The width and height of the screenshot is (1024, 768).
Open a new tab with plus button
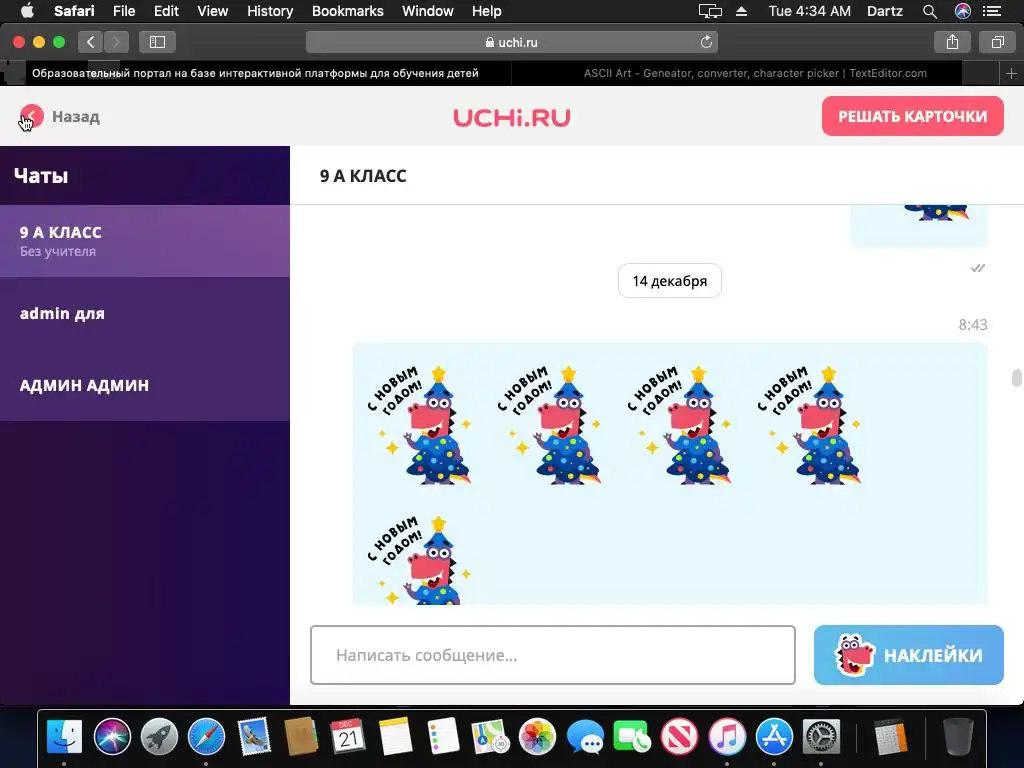pyautogui.click(x=1011, y=73)
